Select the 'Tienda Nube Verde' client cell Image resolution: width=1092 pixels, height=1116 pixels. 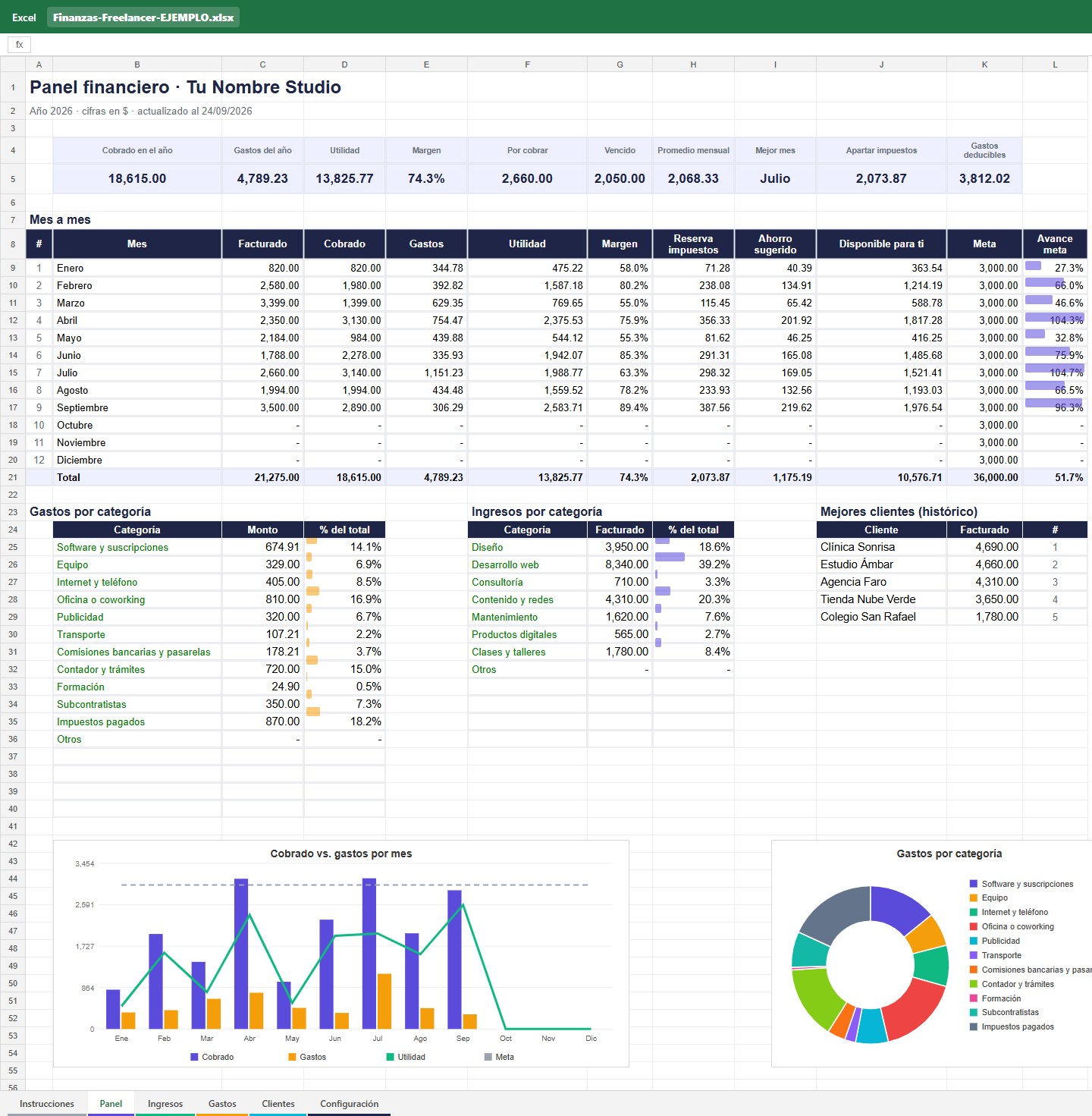[x=881, y=599]
